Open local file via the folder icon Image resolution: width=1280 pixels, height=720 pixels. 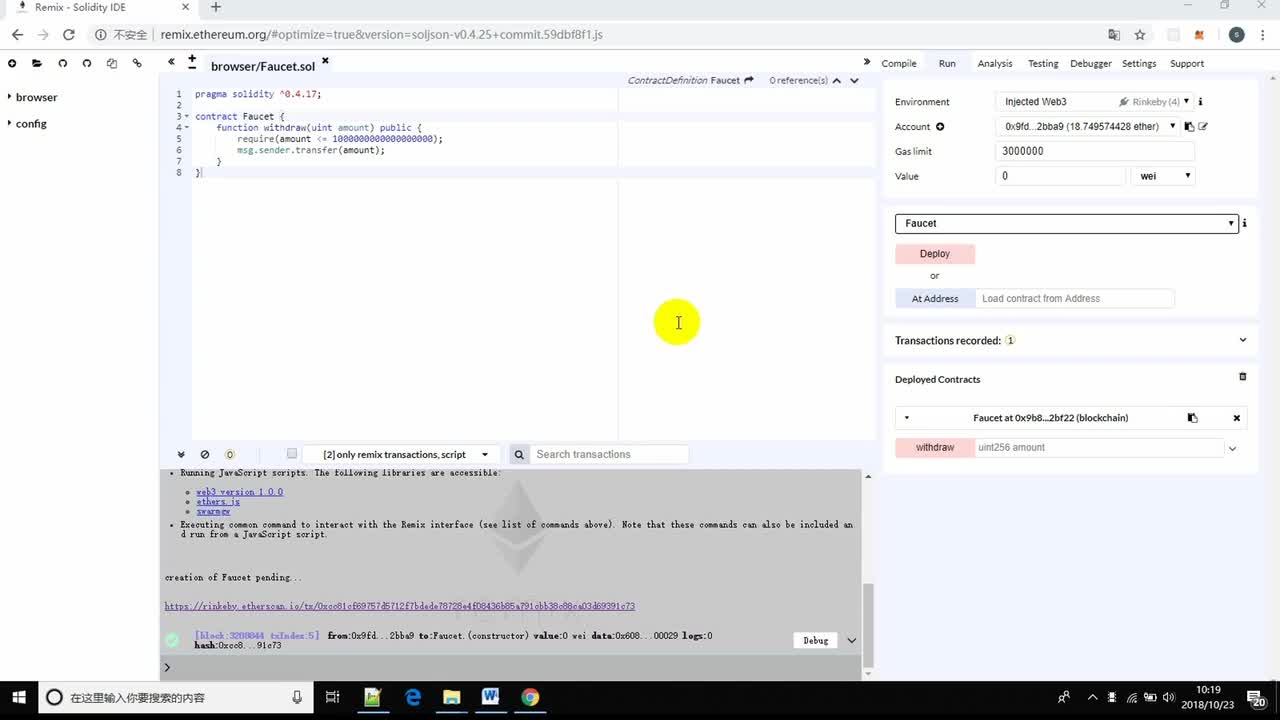37,63
